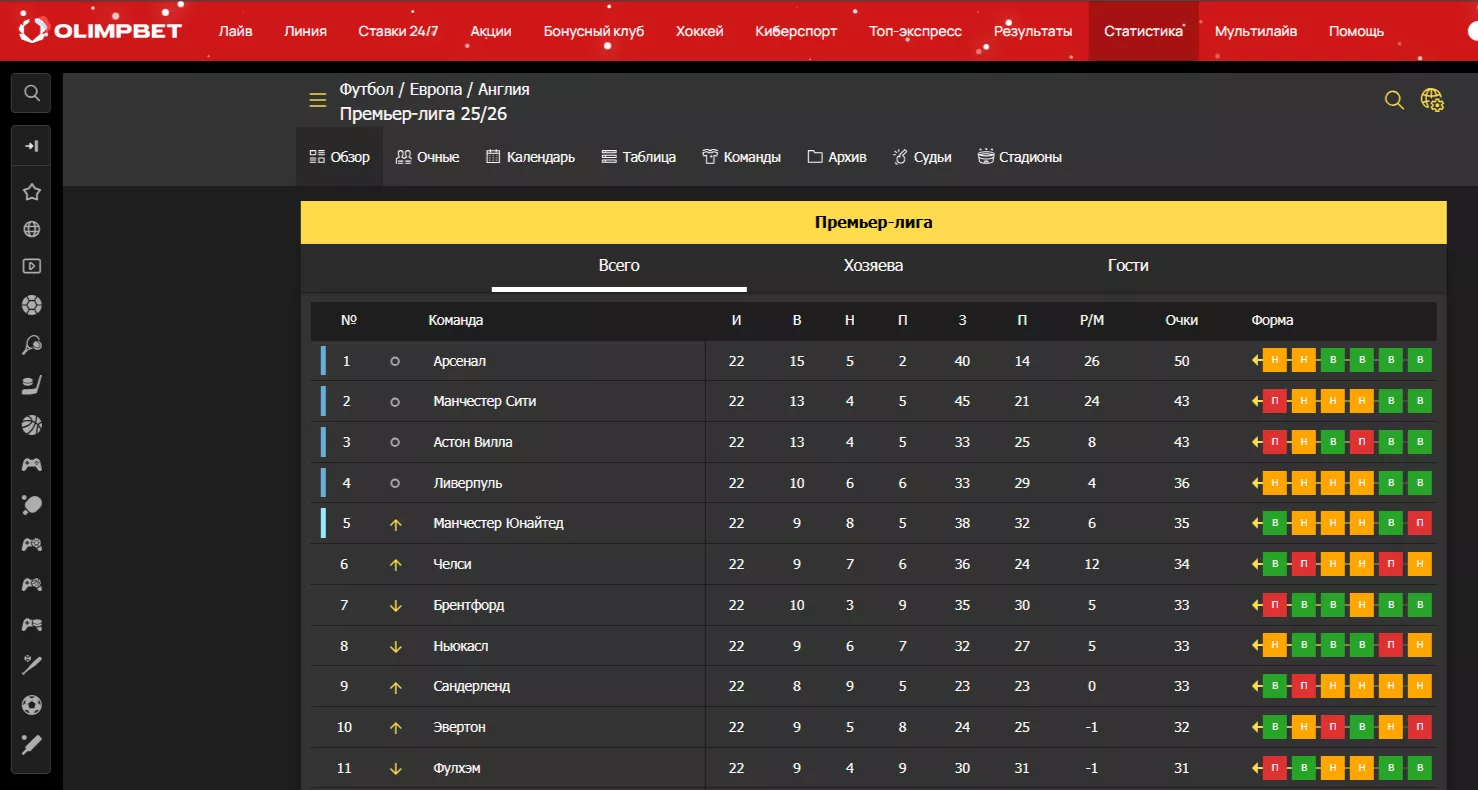Choose the table tennis sidebar icon
The height and width of the screenshot is (790, 1478).
32,505
